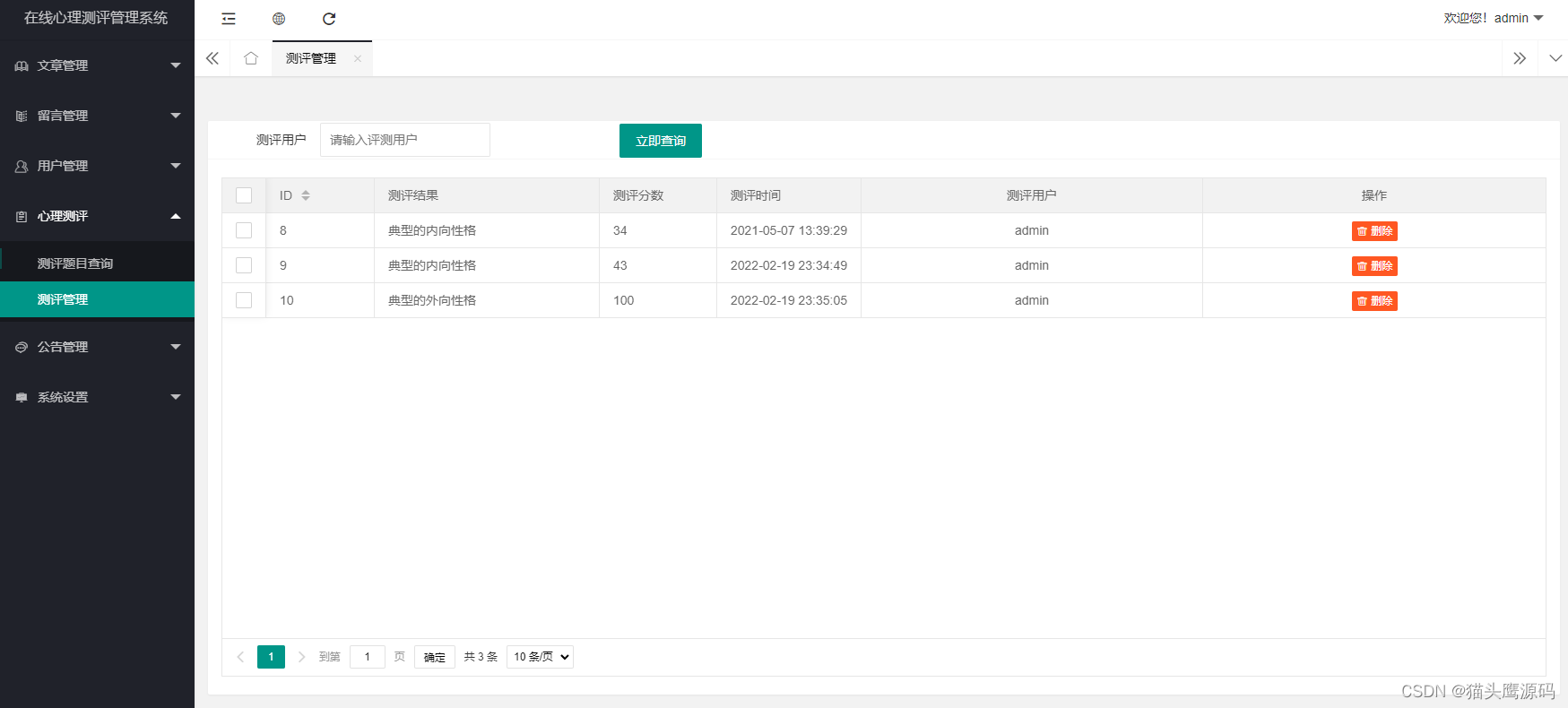Toggle the sidebar collapse icon
Viewport: 1568px width, 708px height.
(x=229, y=19)
